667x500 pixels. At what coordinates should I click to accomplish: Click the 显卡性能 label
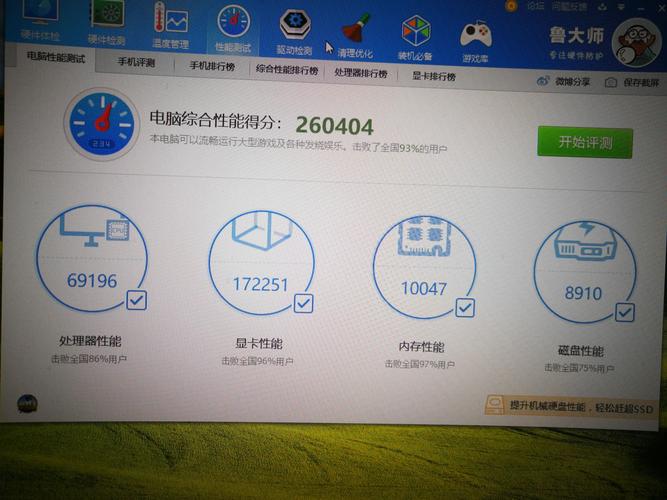(x=259, y=343)
